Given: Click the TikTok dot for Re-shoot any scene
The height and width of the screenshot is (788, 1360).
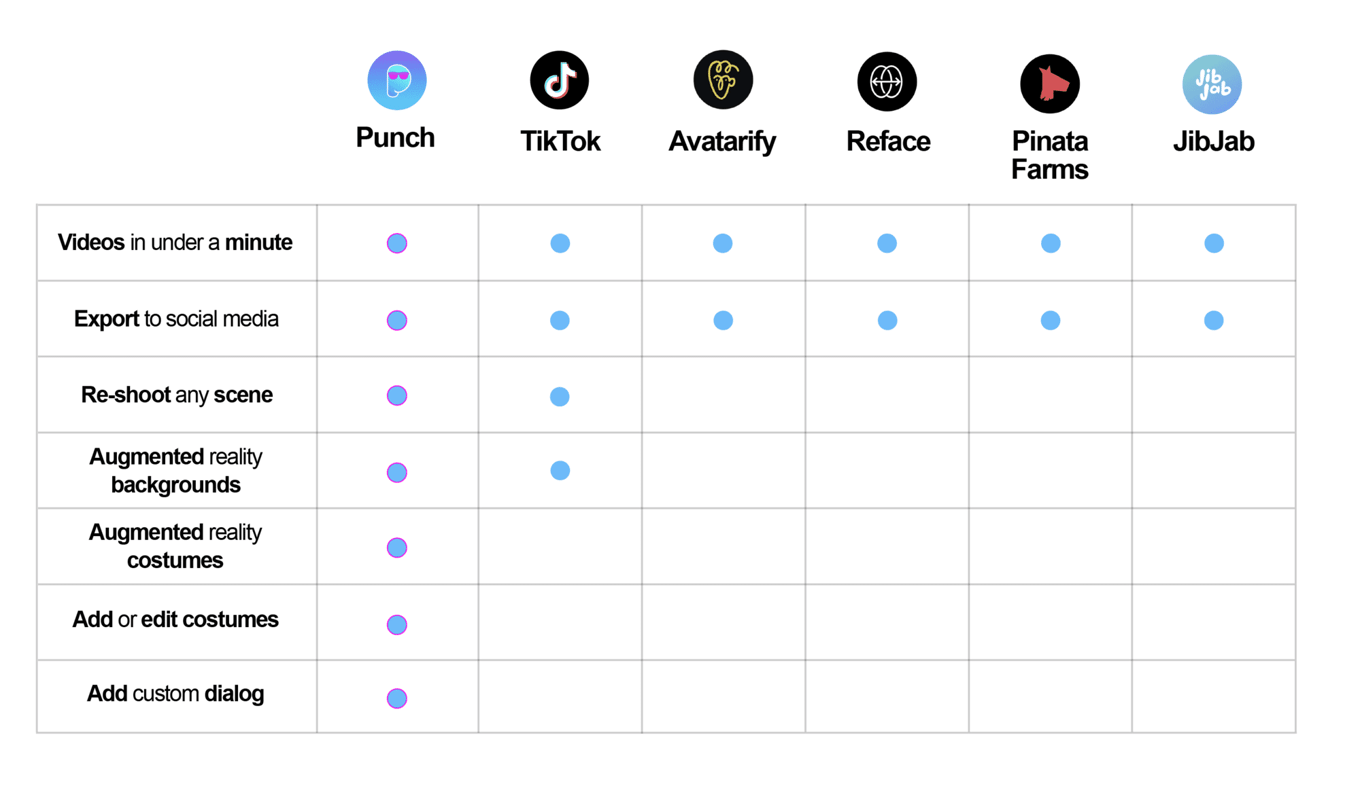Looking at the screenshot, I should [x=560, y=396].
